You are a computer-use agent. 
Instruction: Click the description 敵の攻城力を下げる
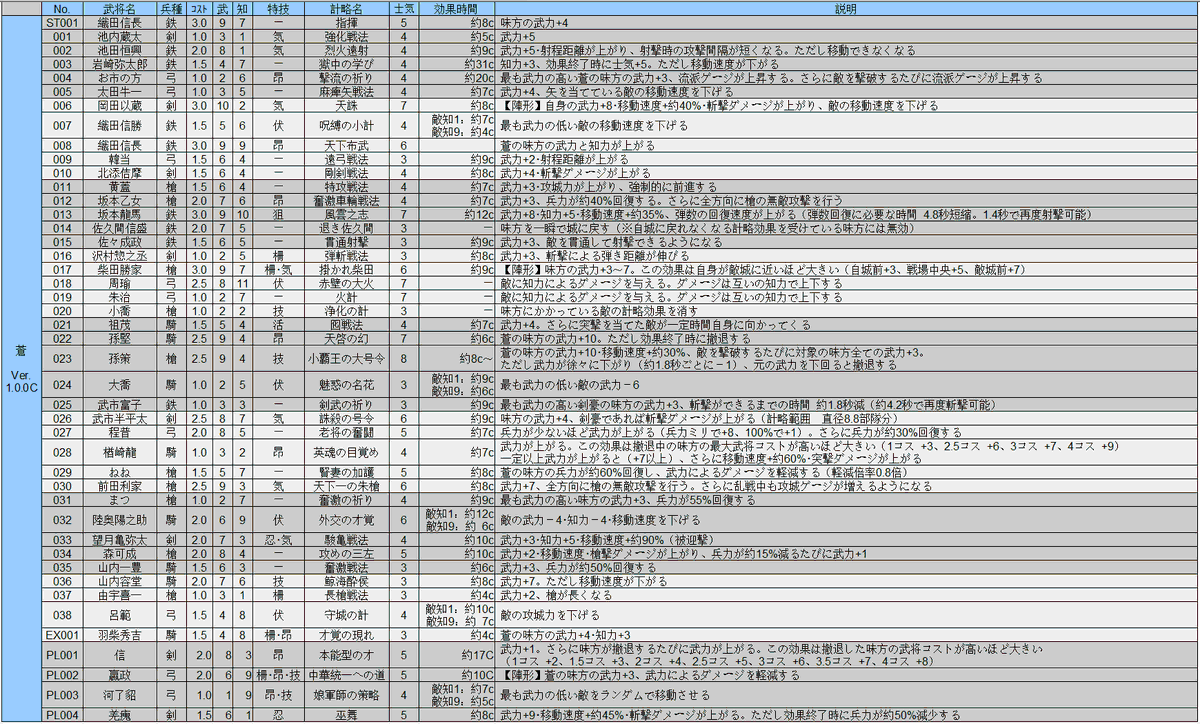549,615
